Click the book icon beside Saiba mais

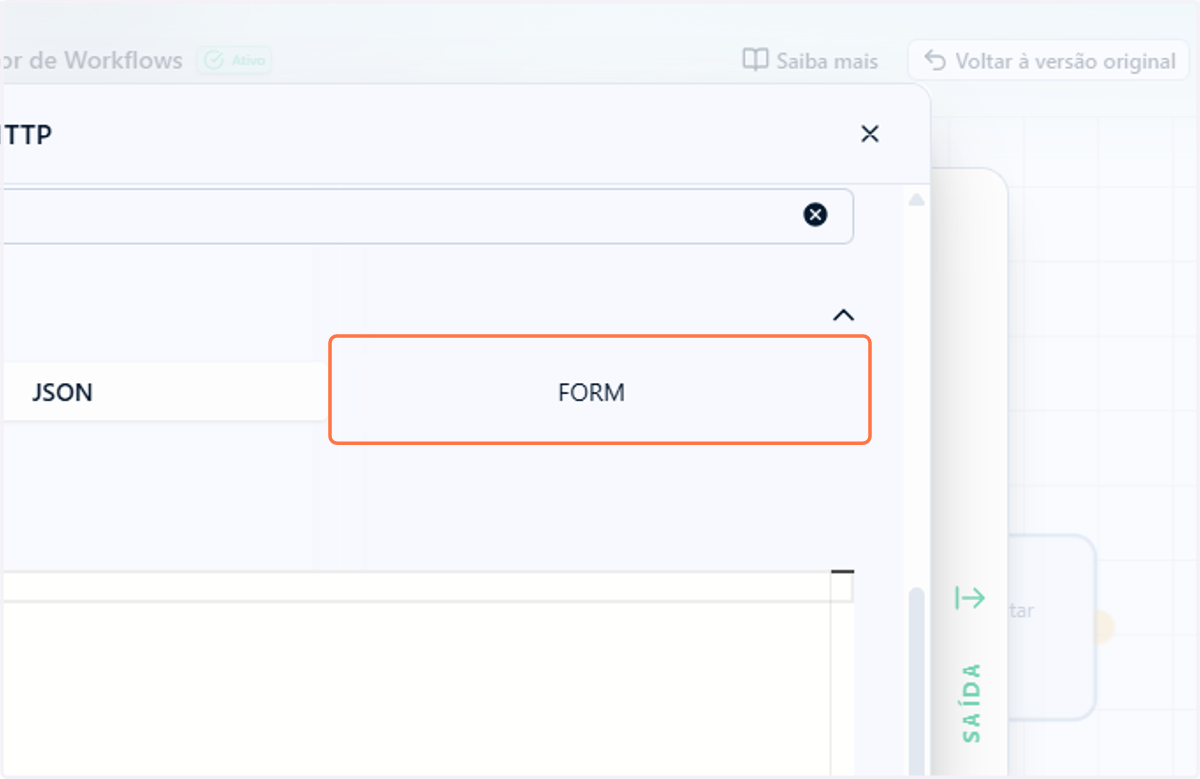coord(755,60)
